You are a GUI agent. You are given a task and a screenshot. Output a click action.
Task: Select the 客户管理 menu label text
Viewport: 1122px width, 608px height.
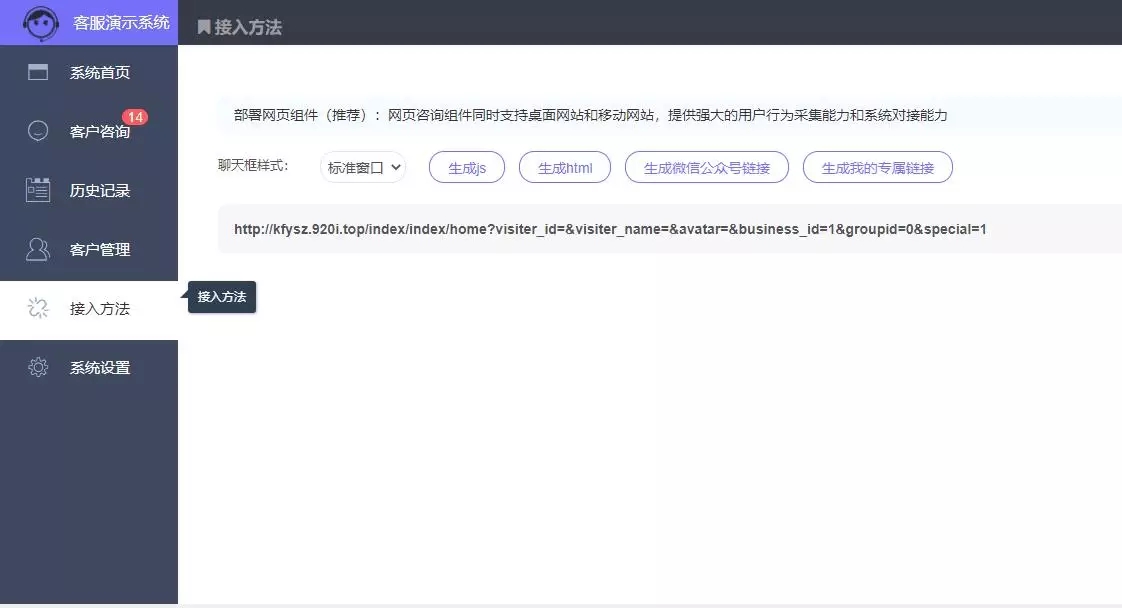pyautogui.click(x=100, y=249)
